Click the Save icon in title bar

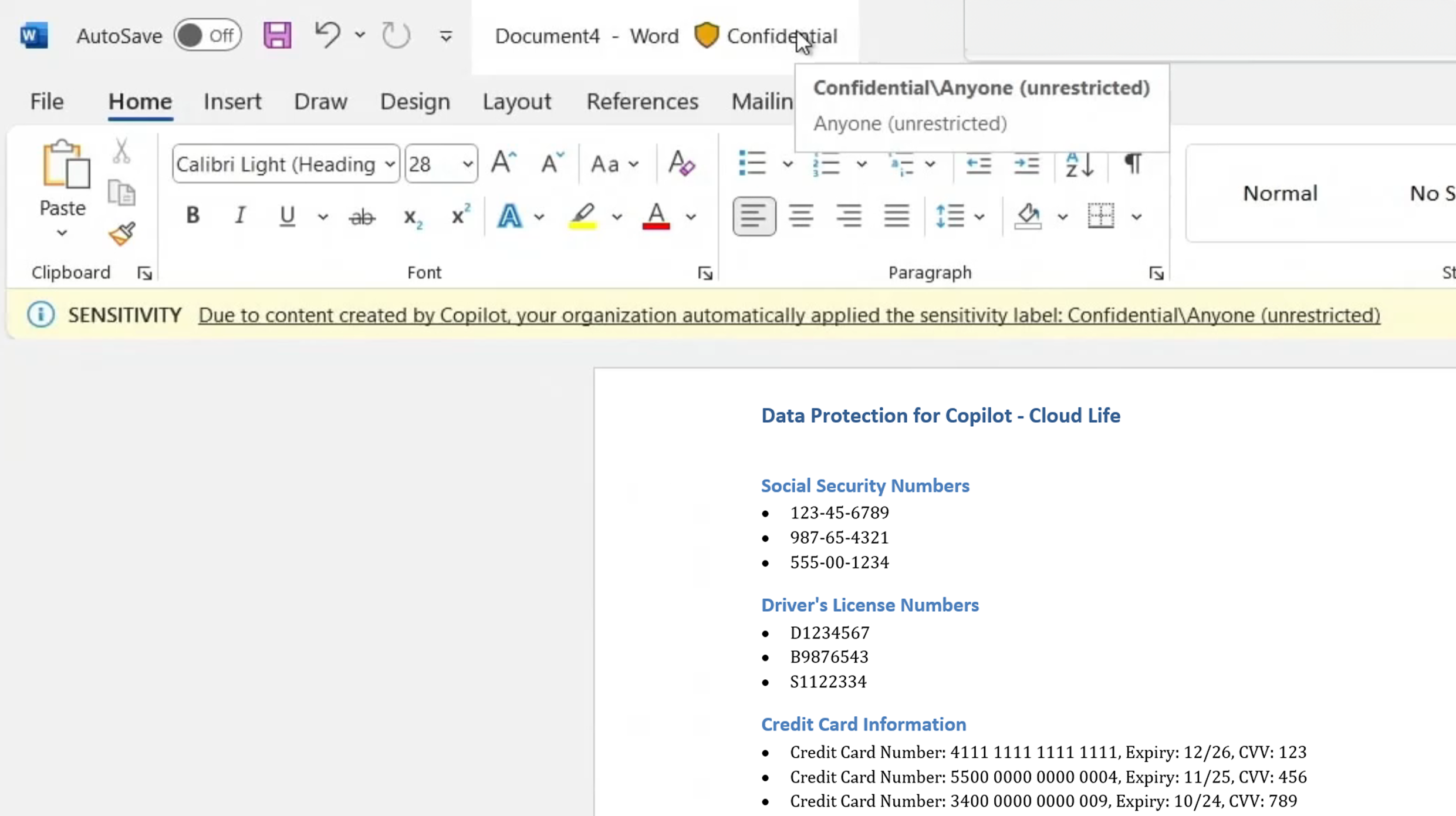point(277,35)
